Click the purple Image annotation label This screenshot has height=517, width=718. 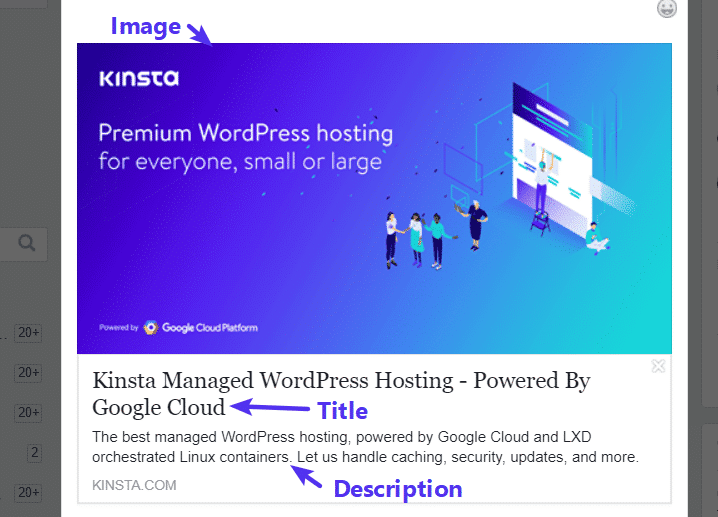pos(145,25)
